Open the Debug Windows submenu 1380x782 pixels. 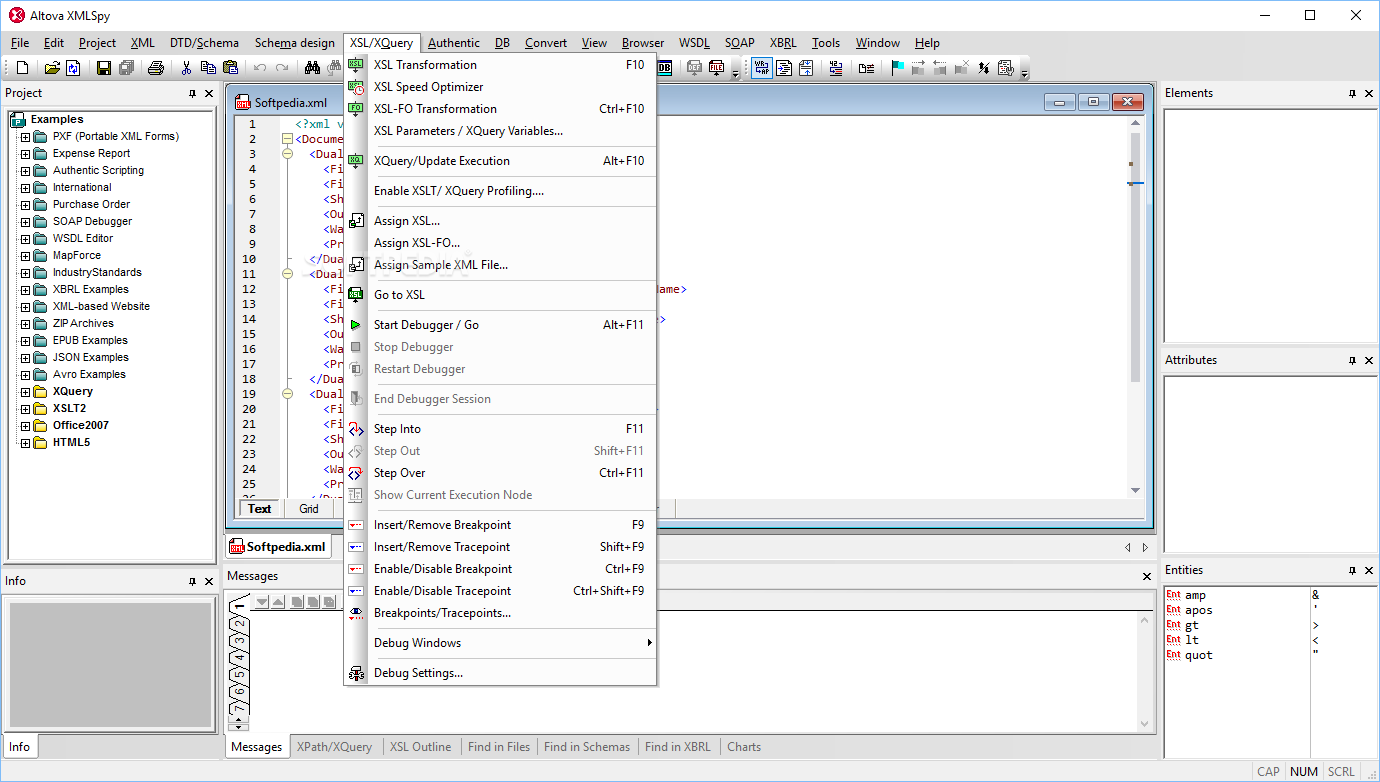(x=500, y=643)
